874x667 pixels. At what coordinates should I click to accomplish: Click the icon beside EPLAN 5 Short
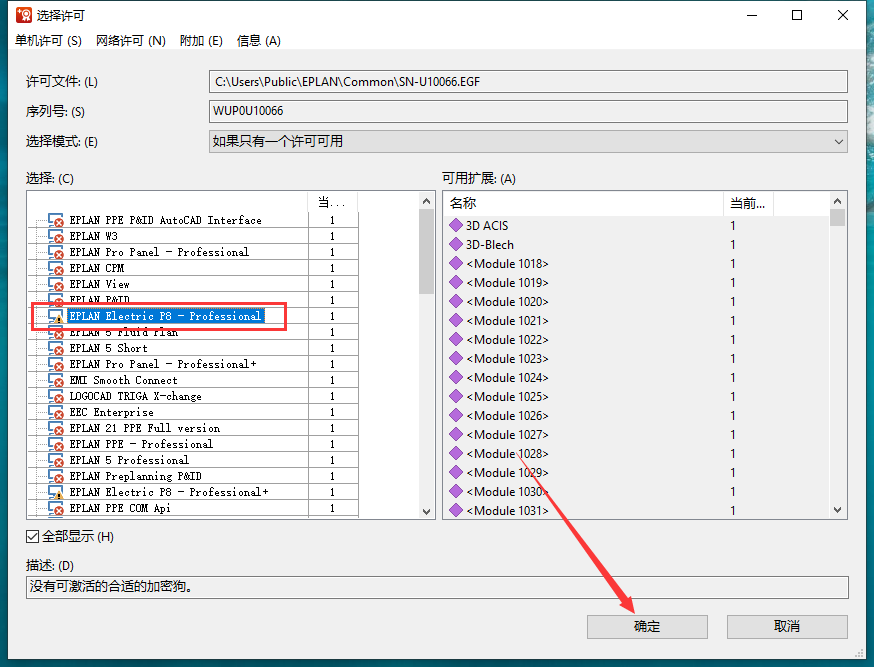(x=56, y=349)
